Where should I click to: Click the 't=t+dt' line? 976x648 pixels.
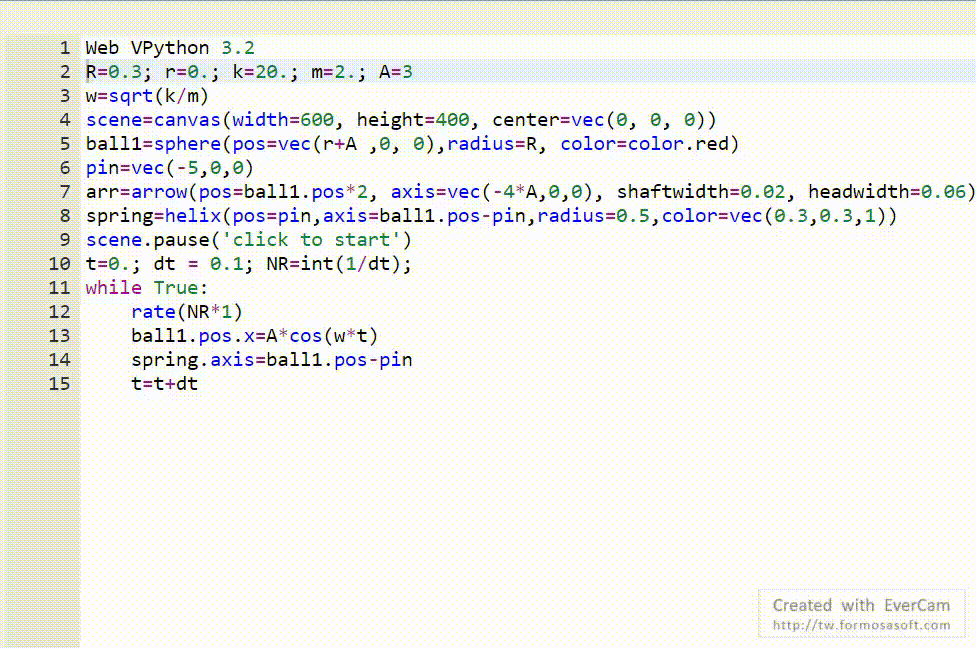[164, 384]
